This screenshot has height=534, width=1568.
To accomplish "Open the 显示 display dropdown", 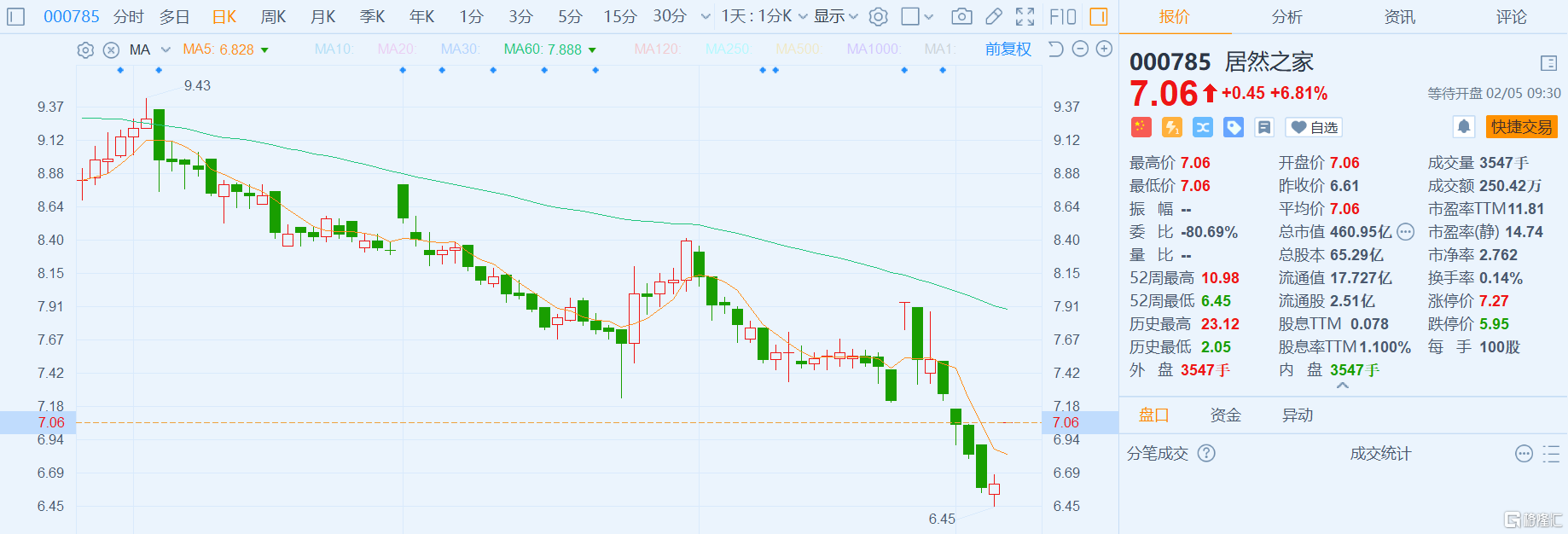I will click(835, 16).
